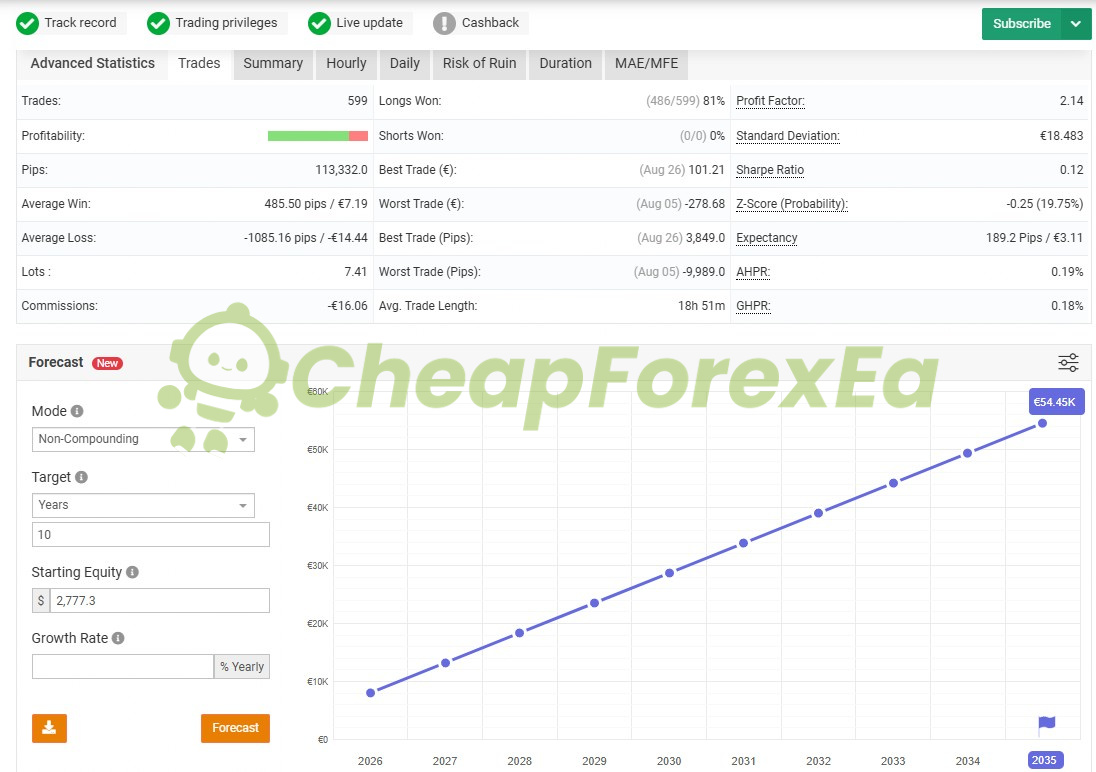
Task: Click the 2027 data point on chart
Action: pos(445,663)
